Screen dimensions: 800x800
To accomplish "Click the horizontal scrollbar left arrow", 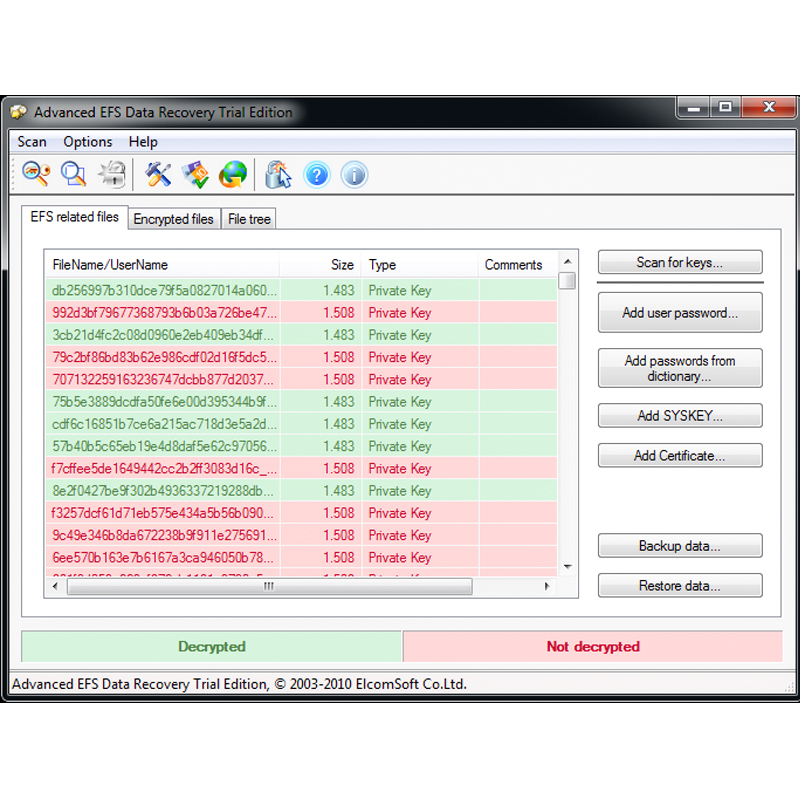I will (x=55, y=586).
